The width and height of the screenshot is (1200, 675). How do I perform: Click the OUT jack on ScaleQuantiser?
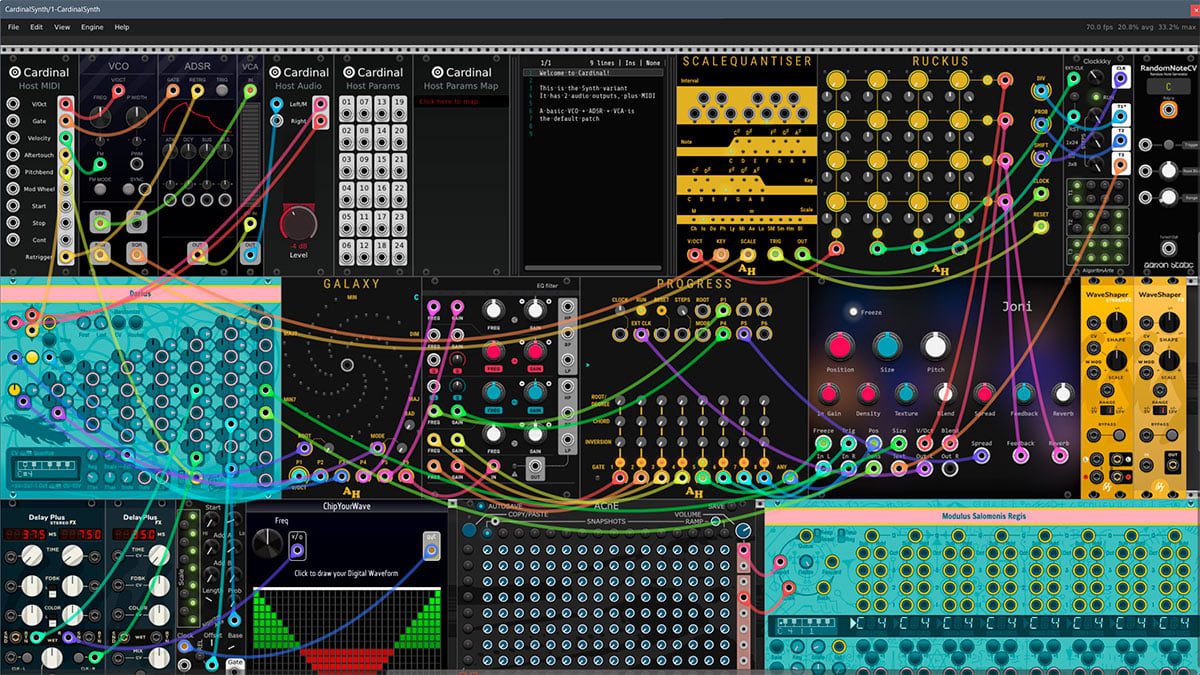coord(802,254)
